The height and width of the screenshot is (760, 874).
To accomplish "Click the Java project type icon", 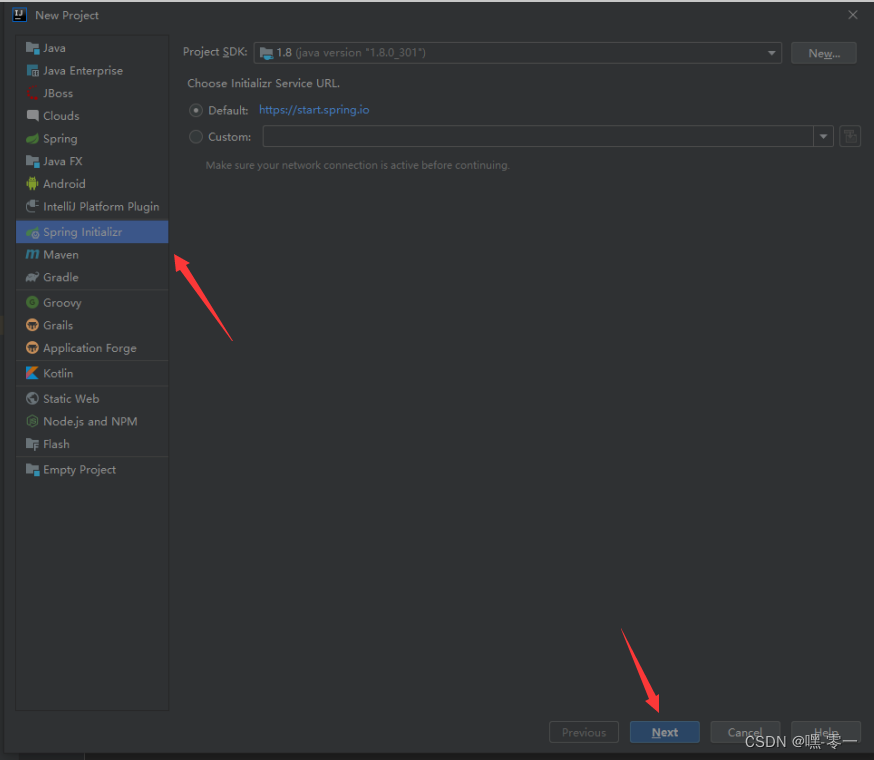I will coord(32,49).
